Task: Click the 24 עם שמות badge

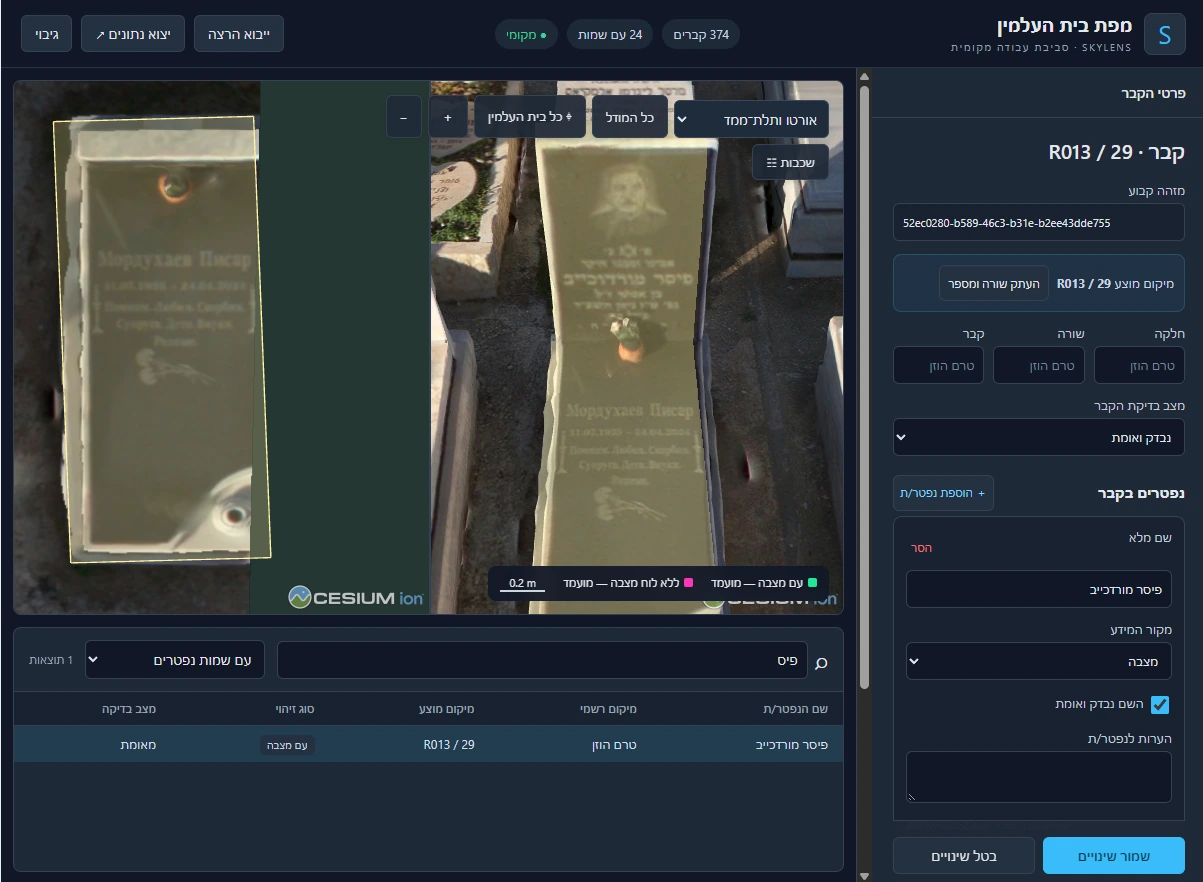Action: pos(610,35)
